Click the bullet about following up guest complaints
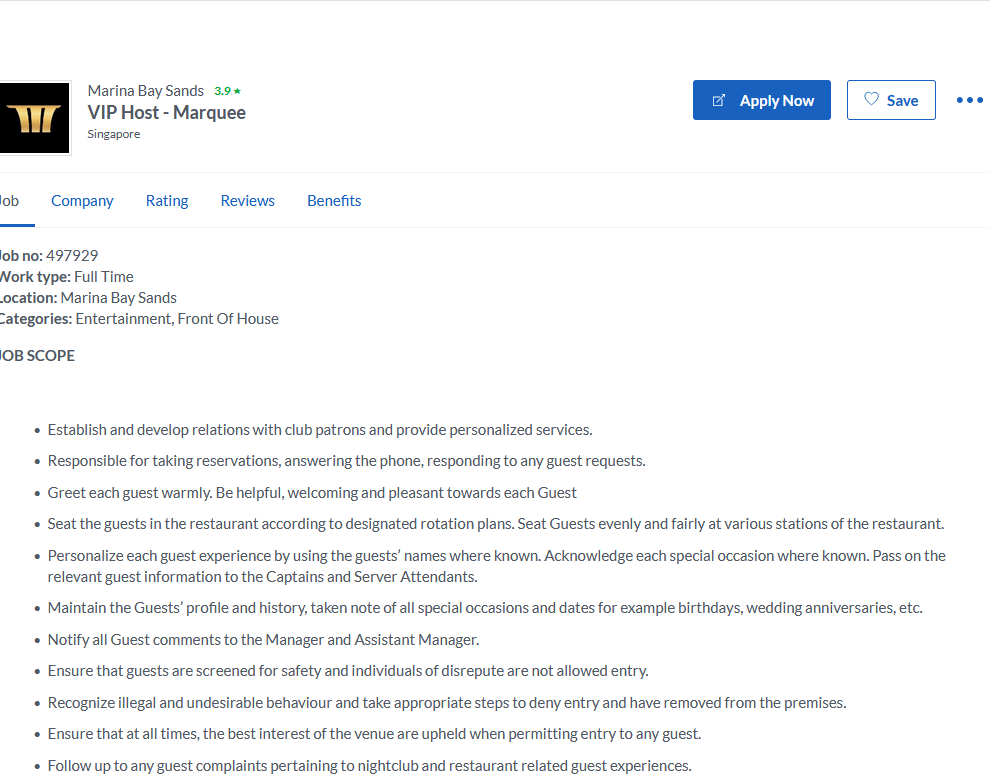990x776 pixels. click(369, 766)
